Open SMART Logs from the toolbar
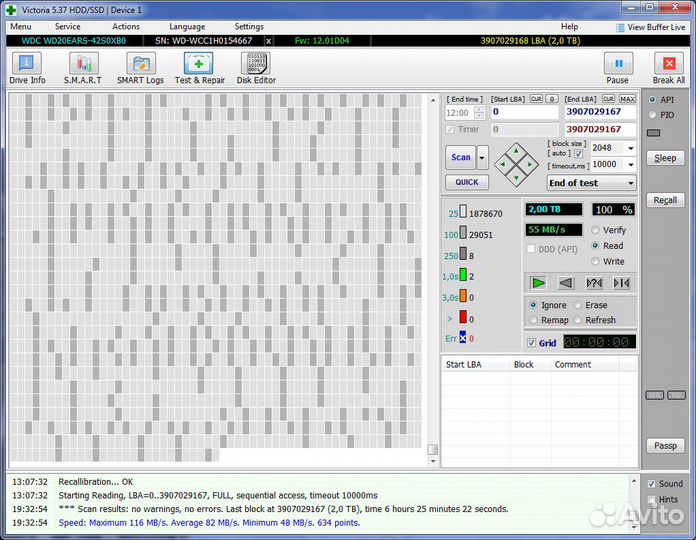The image size is (696, 540). (x=140, y=67)
